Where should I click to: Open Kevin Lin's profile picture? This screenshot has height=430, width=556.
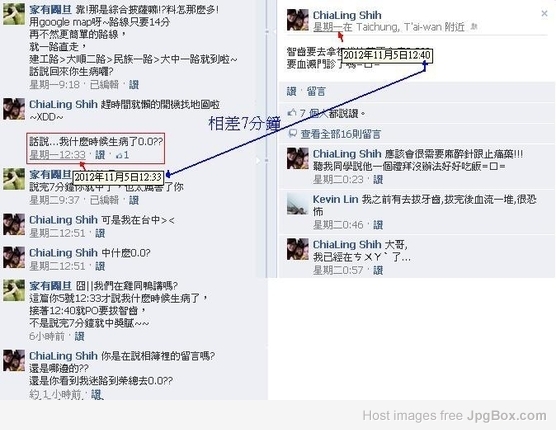[297, 204]
